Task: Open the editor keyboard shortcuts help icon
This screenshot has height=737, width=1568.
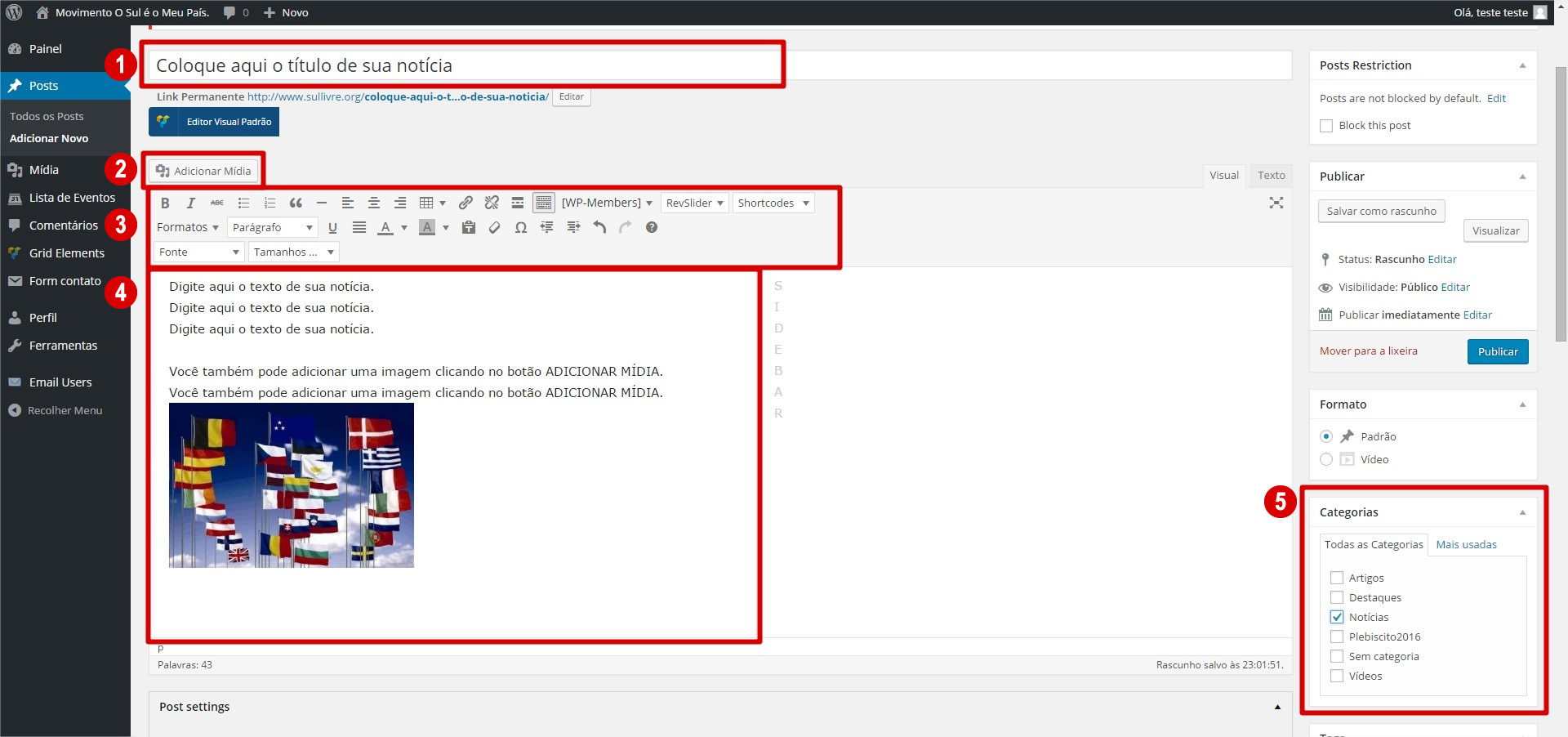Action: (651, 228)
